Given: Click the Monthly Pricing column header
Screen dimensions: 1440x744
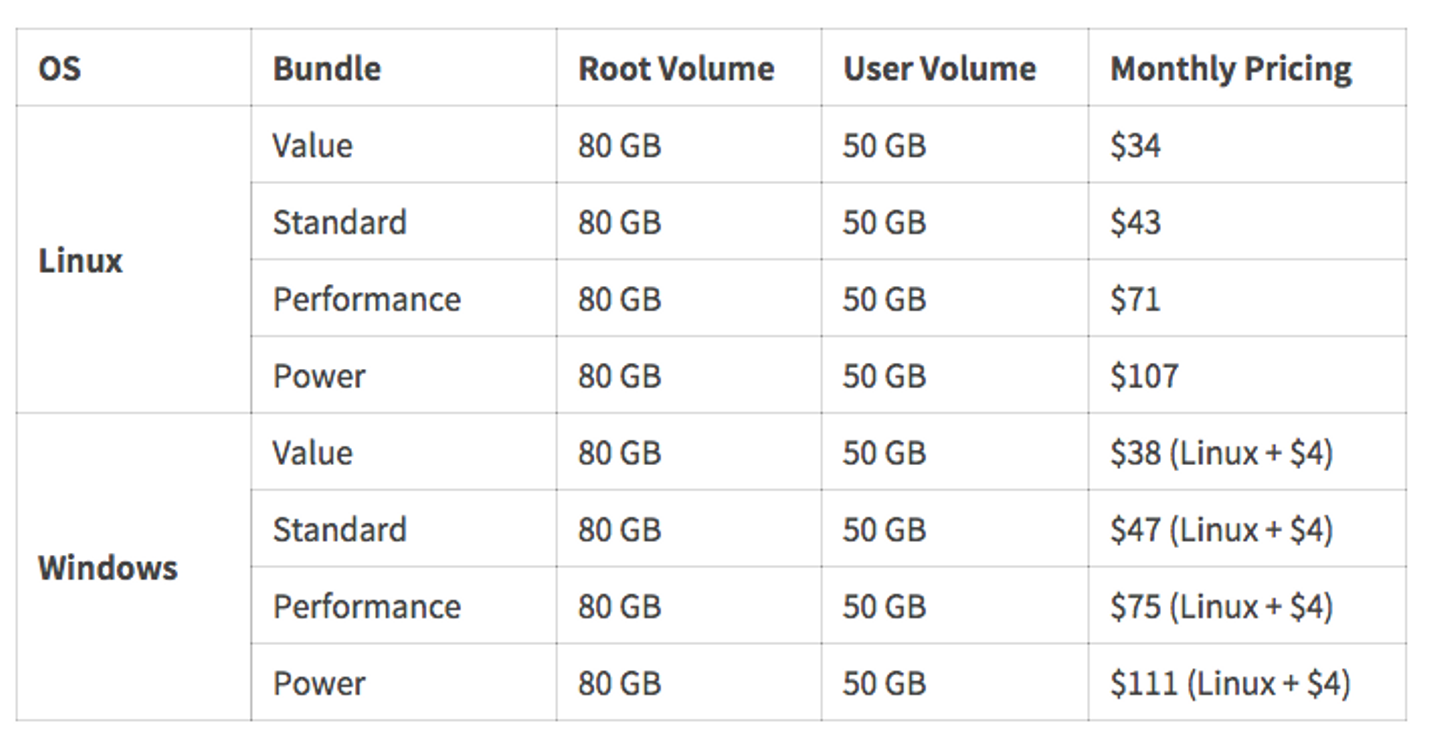Looking at the screenshot, I should pyautogui.click(x=1231, y=69).
